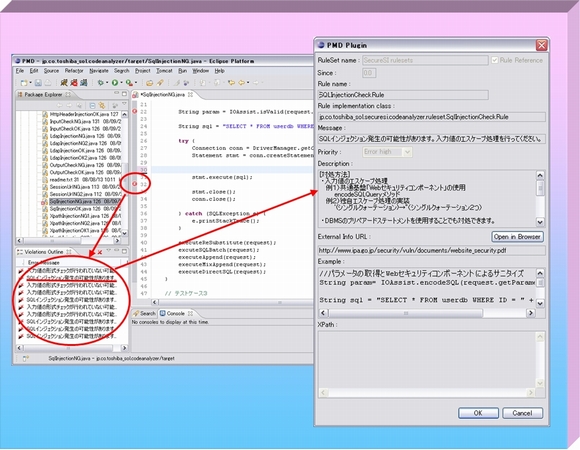This screenshot has height=450, width=580.
Task: Click Example horizontal scrollbar thumb
Action: [x=405, y=313]
